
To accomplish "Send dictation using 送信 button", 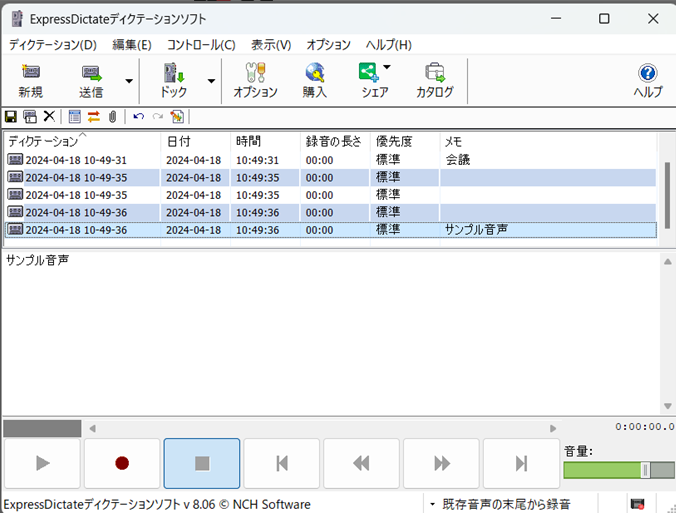I will [x=91, y=81].
